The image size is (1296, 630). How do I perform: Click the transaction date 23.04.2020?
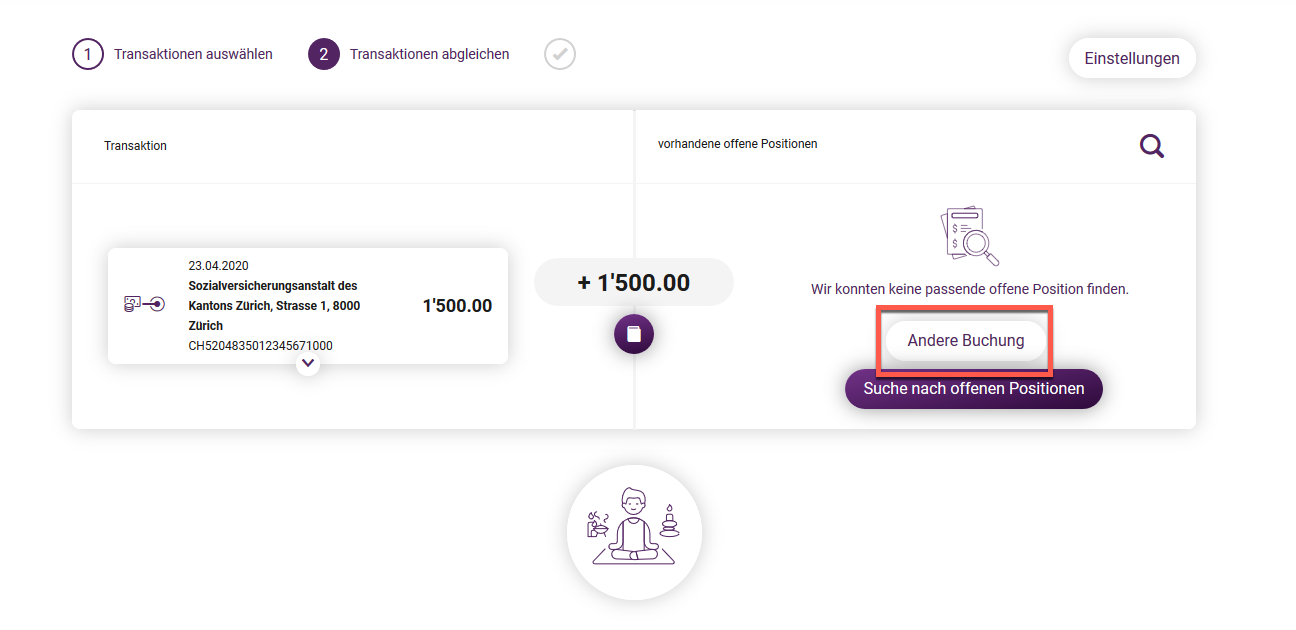coord(219,266)
